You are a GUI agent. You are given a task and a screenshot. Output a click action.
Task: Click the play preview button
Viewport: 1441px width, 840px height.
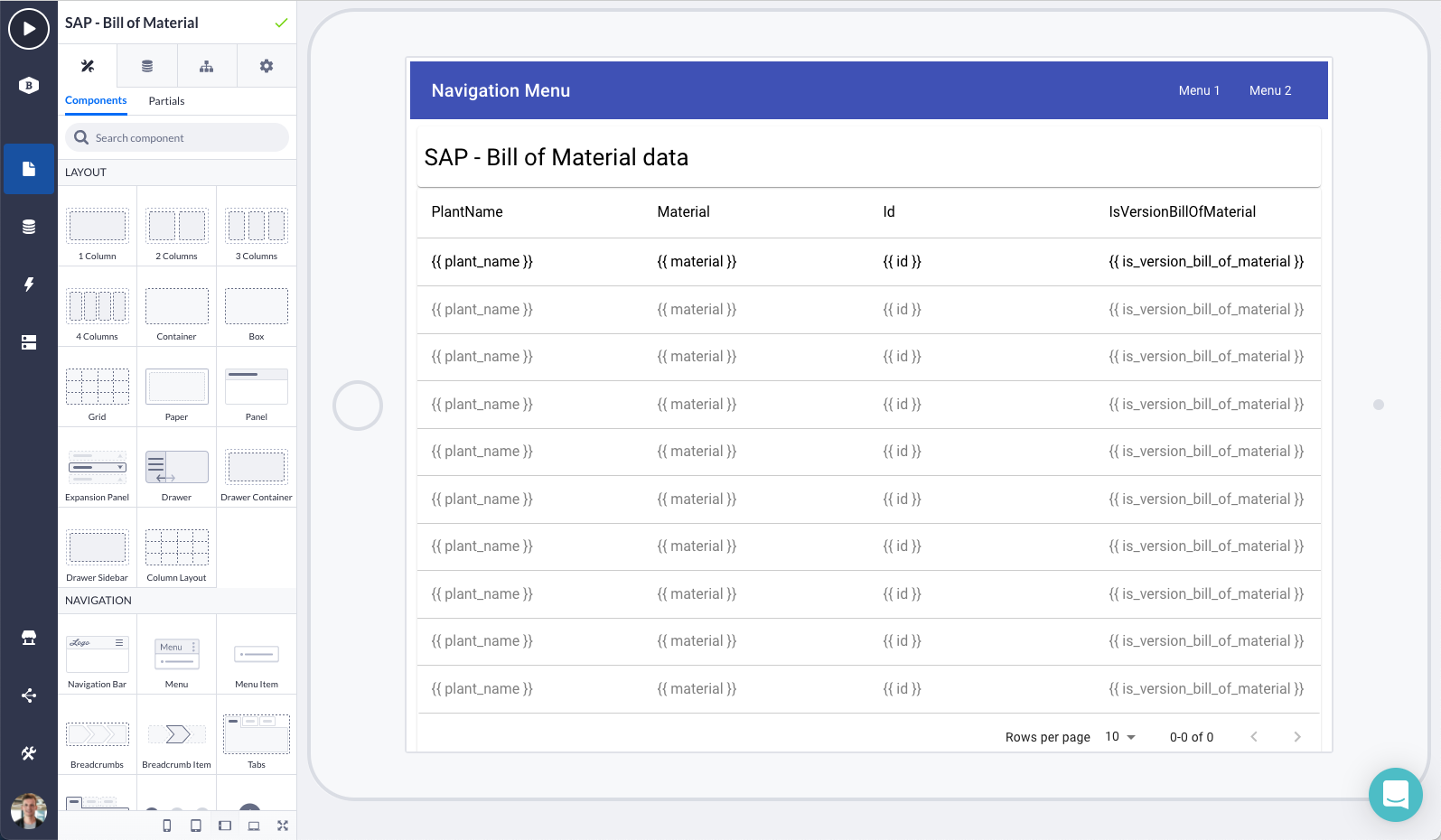(29, 29)
